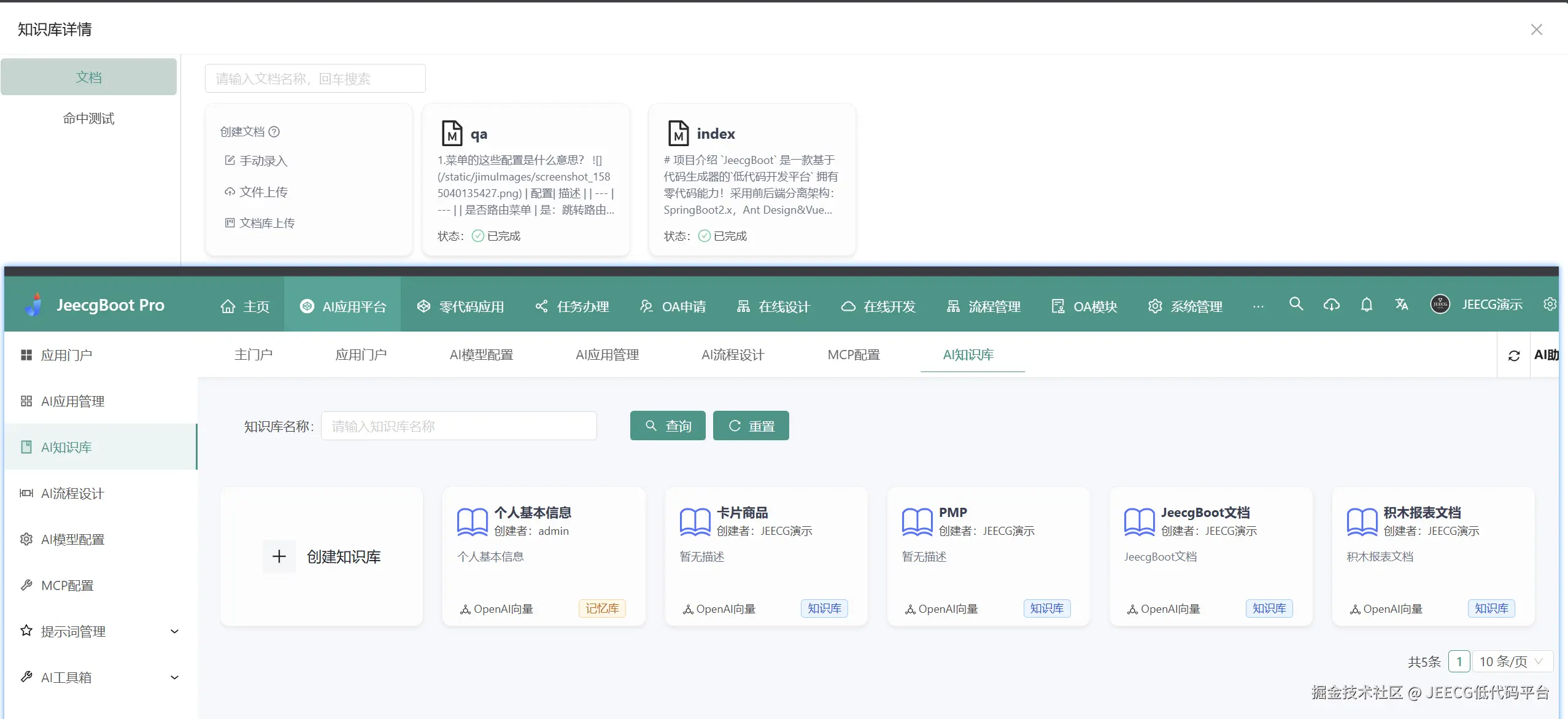Open the more menu ellipsis in top navigation

click(1258, 306)
